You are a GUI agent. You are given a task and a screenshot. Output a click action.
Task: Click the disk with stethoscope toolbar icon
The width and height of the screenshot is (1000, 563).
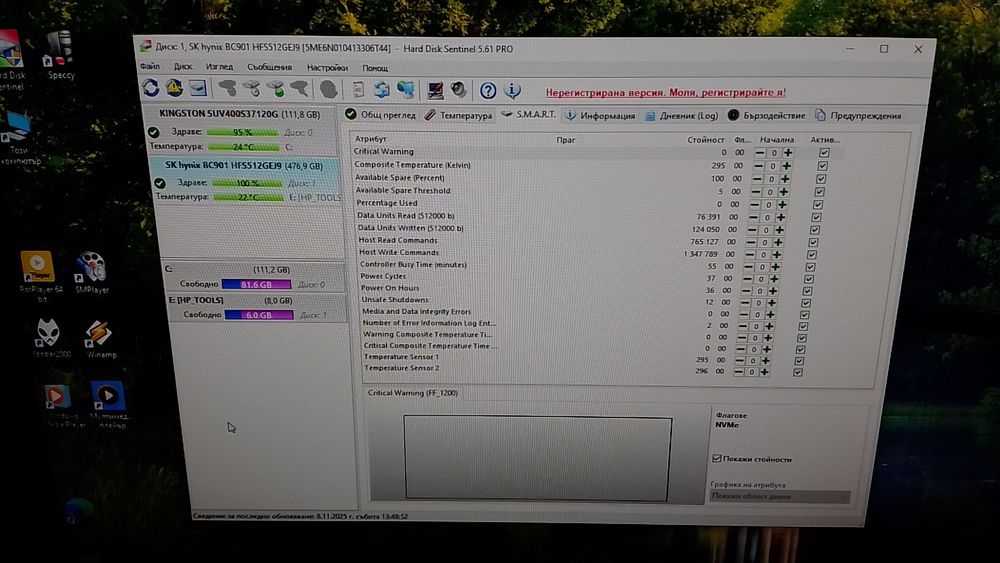pos(251,89)
